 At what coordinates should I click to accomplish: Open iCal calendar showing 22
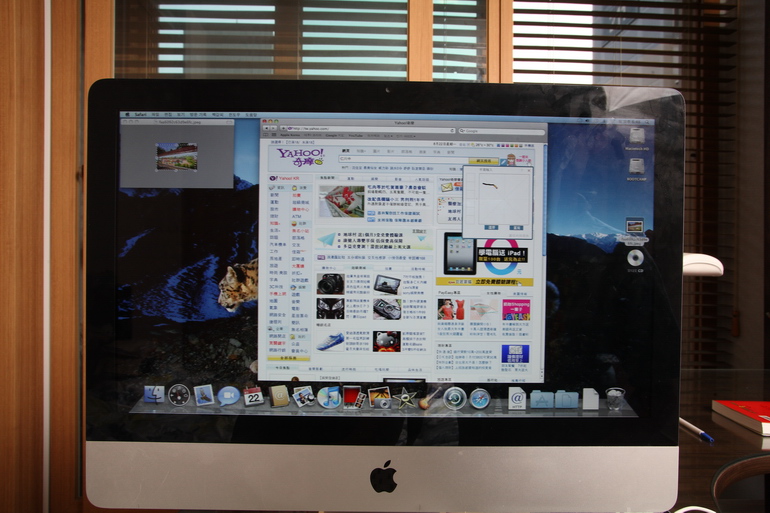(x=253, y=396)
